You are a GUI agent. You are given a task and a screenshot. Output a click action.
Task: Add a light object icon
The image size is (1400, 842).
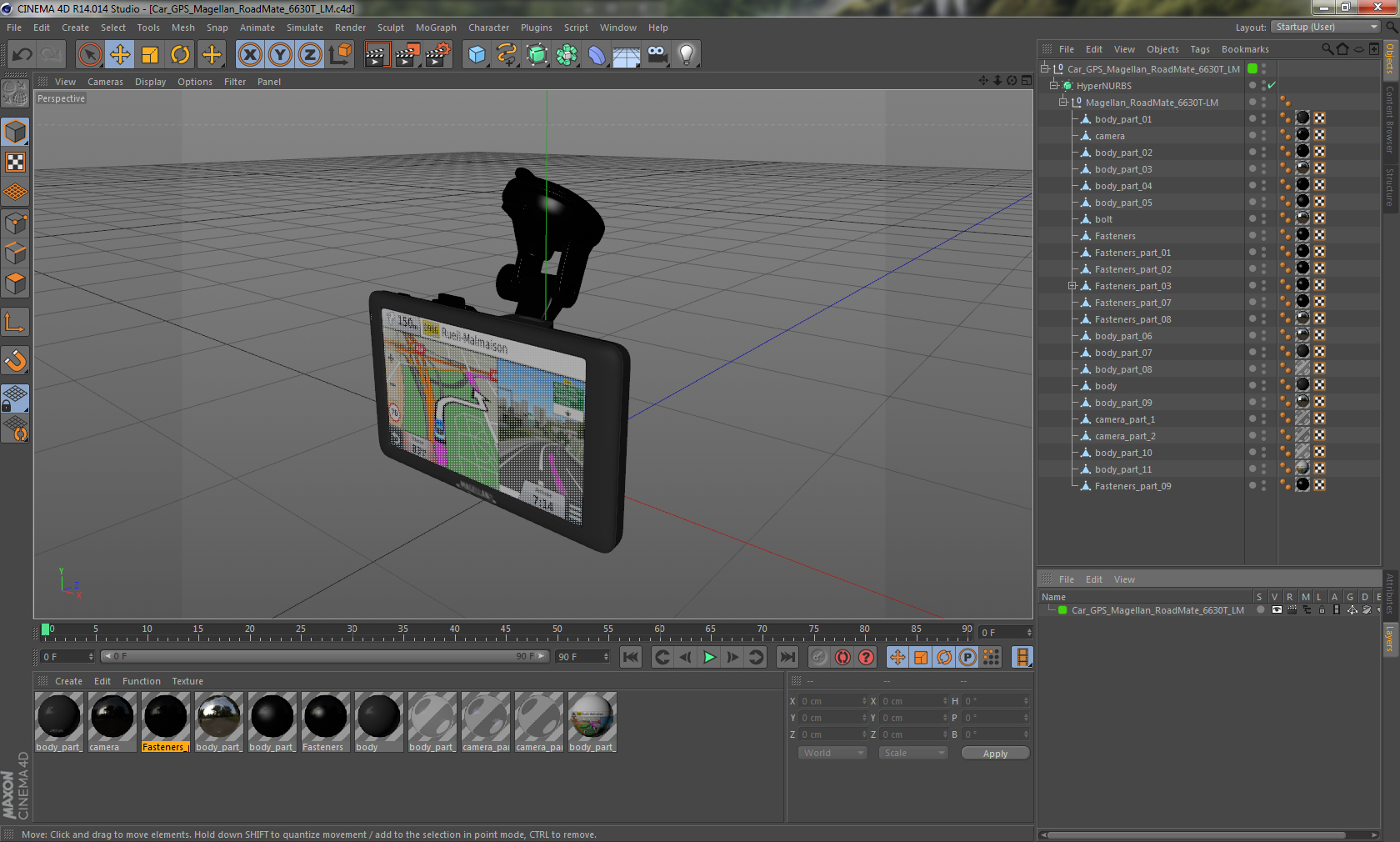tap(687, 55)
